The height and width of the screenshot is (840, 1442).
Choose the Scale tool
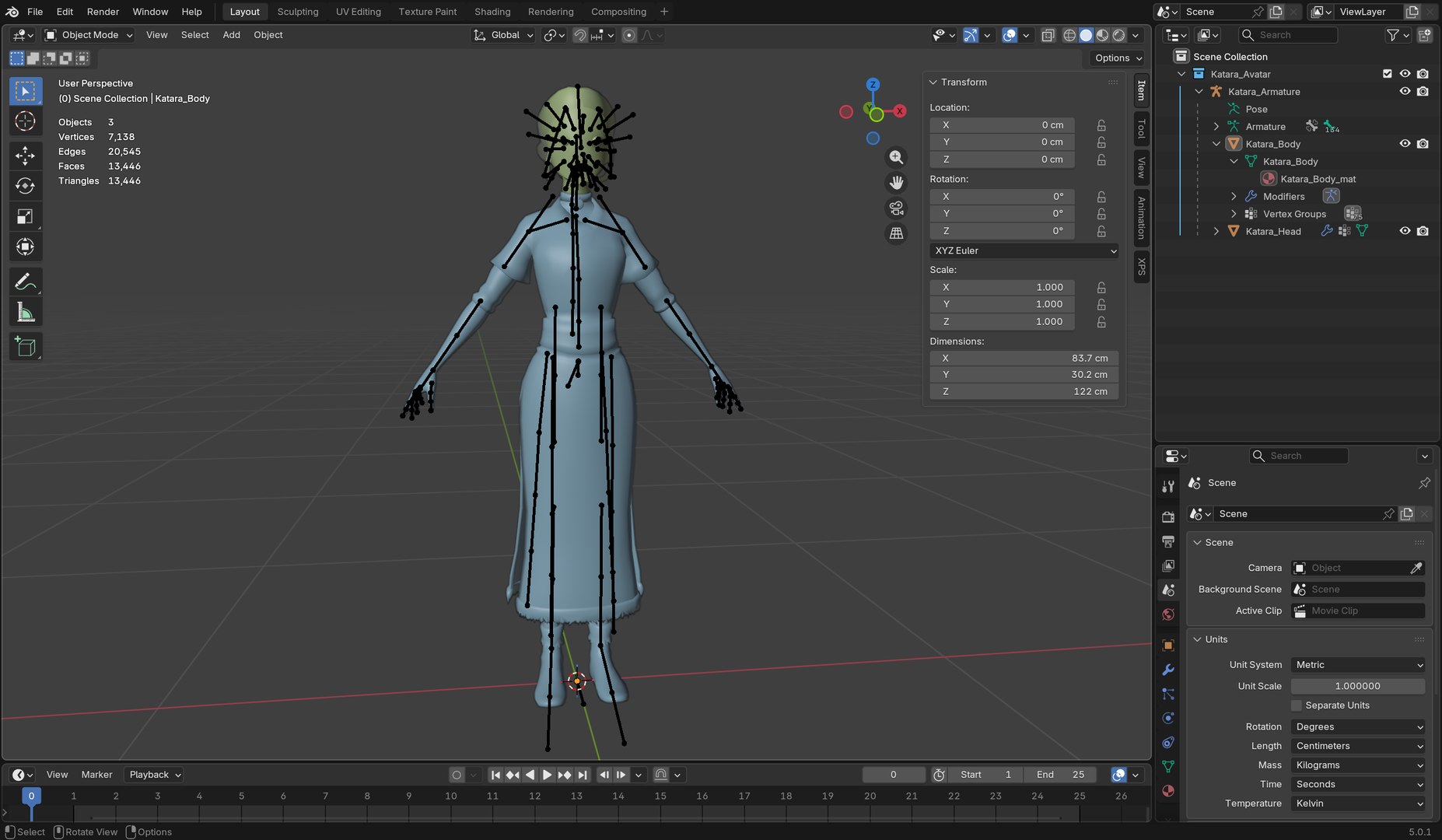25,217
